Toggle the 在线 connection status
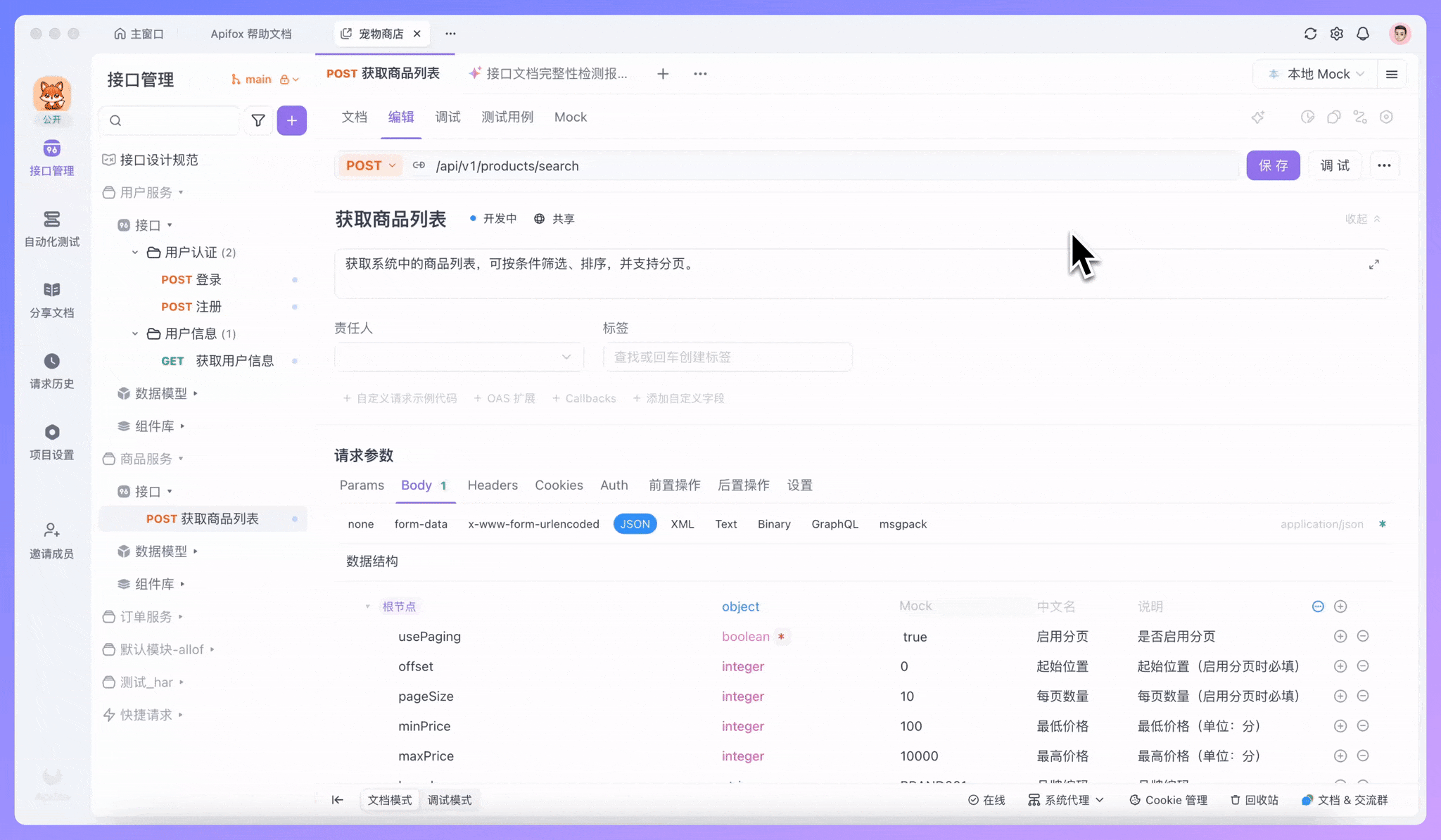The image size is (1441, 840). pos(986,800)
